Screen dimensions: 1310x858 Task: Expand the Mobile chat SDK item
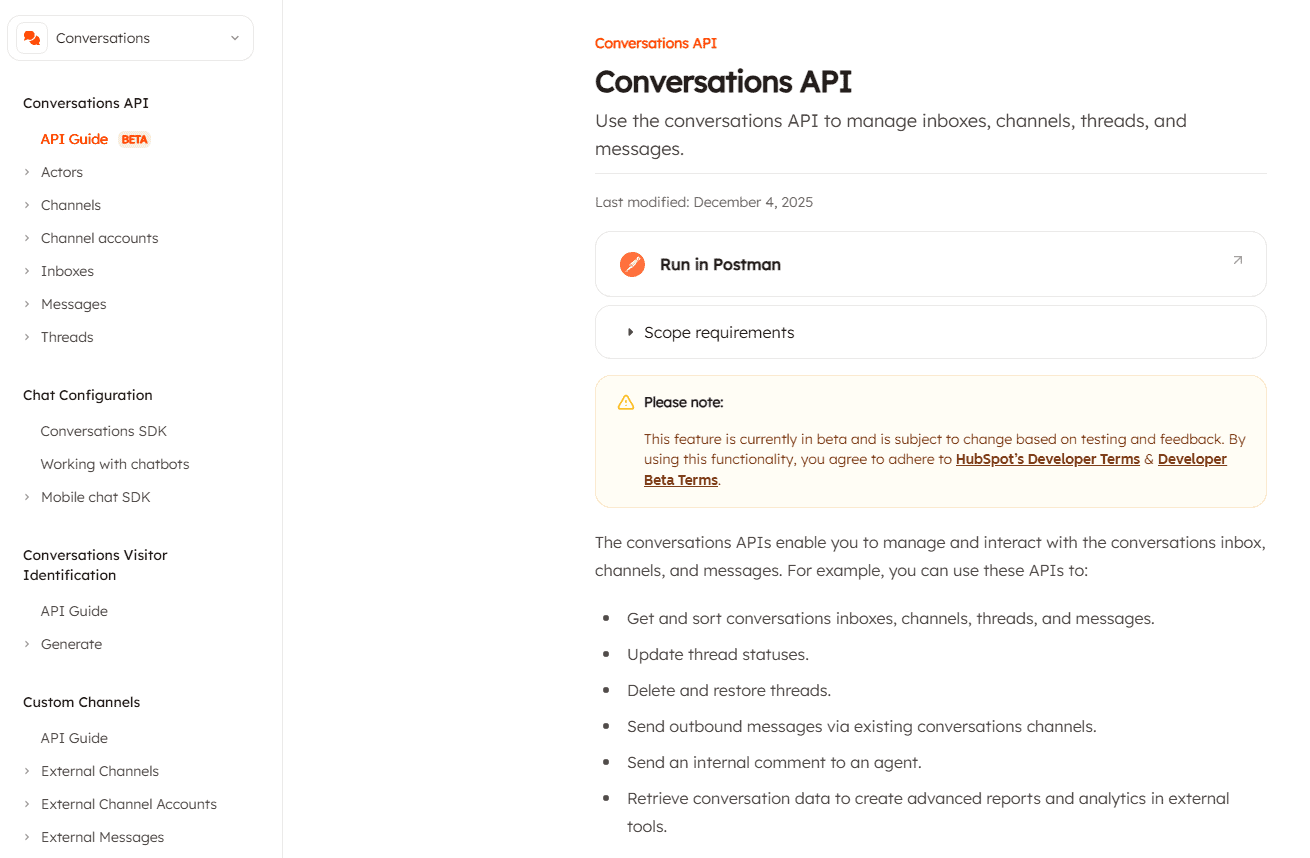95,497
